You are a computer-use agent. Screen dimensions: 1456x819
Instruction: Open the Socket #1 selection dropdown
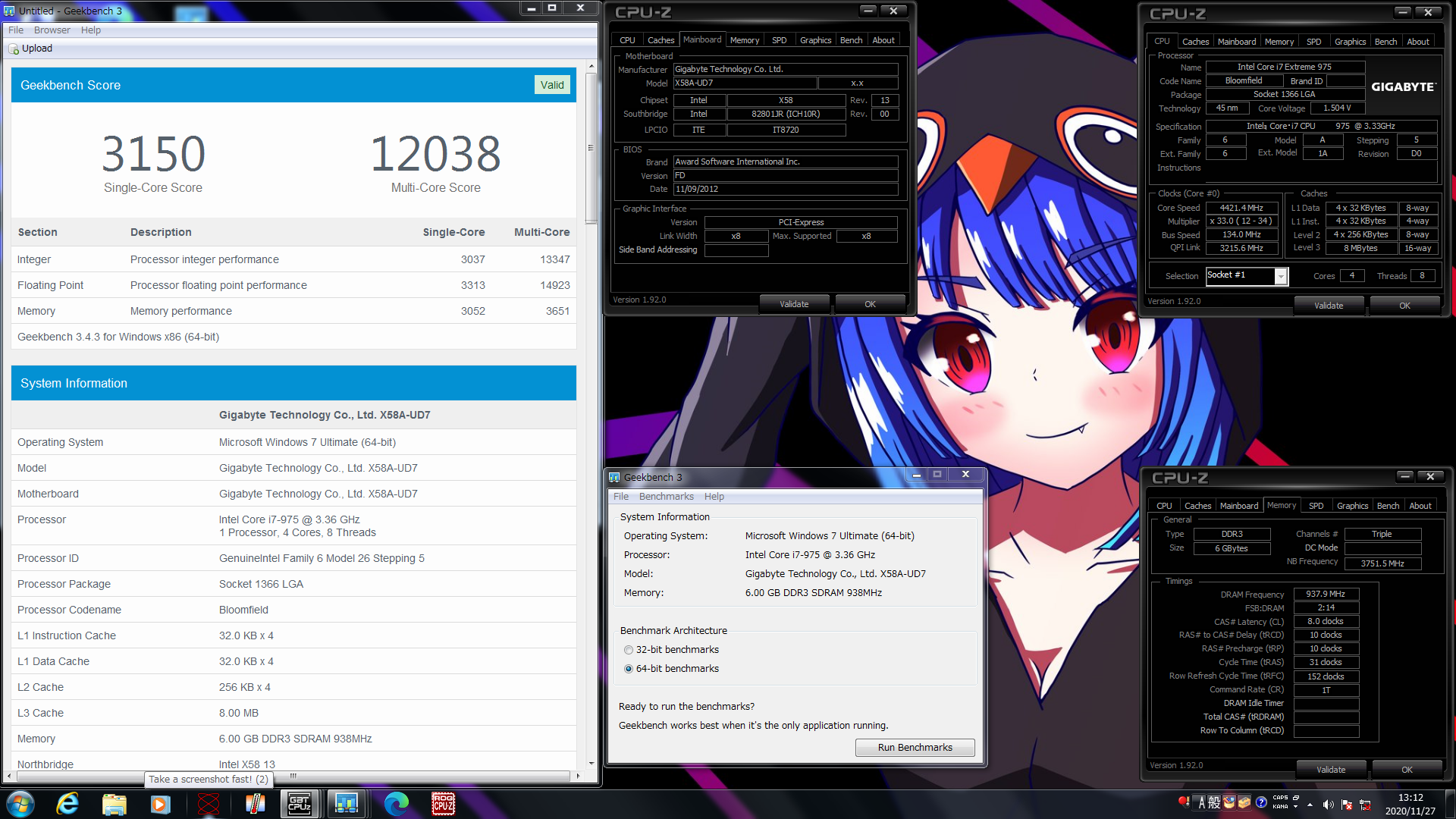pos(1281,276)
